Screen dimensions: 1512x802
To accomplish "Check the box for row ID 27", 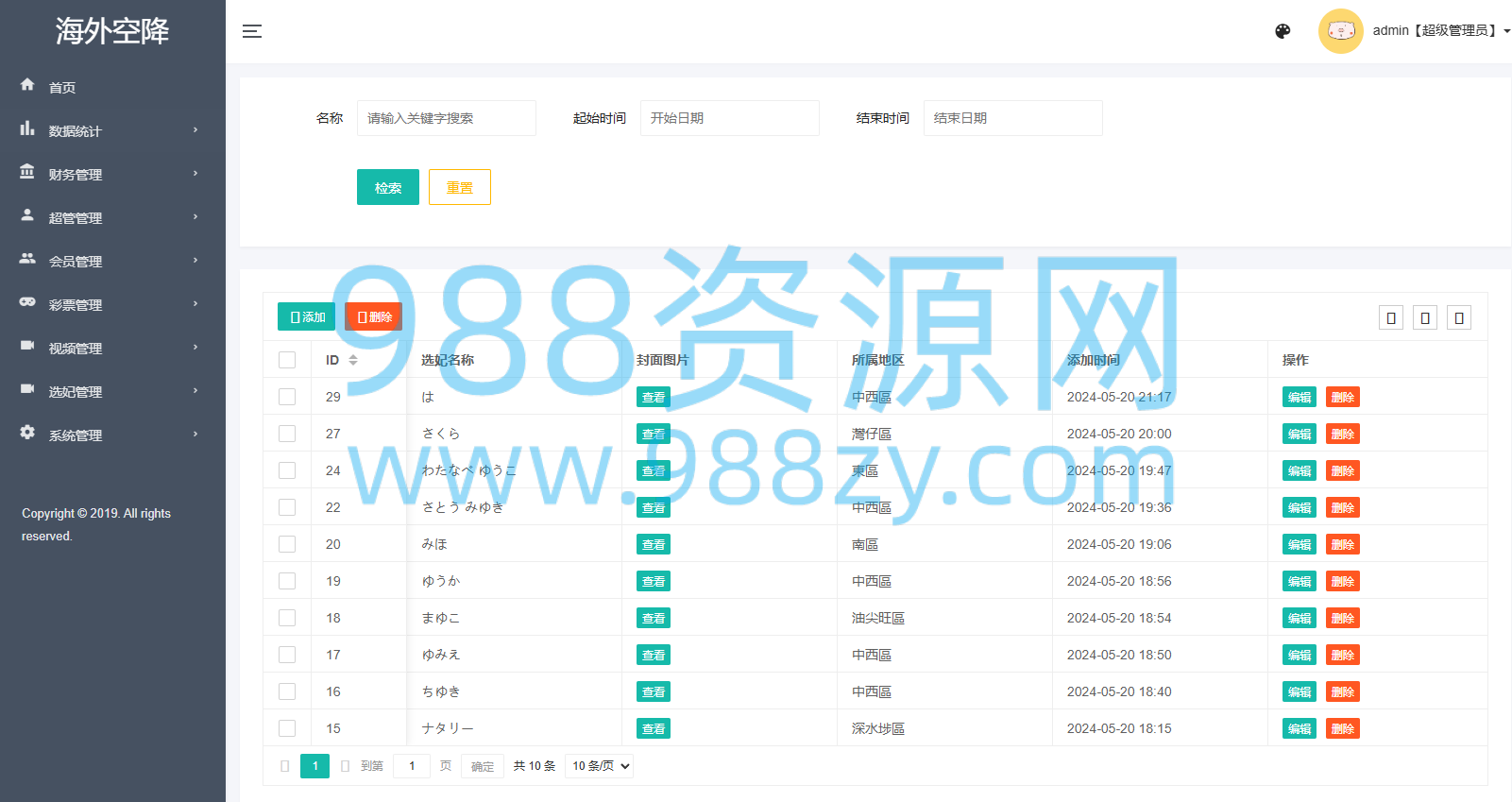I will tap(287, 434).
